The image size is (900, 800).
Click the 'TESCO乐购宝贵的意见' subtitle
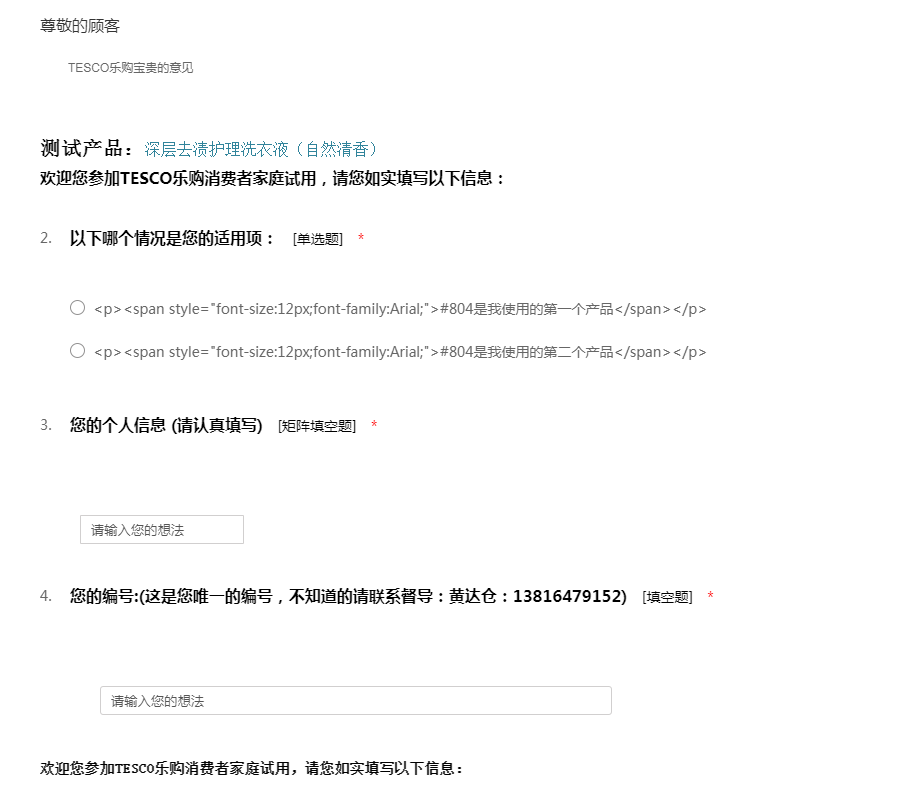click(x=130, y=68)
